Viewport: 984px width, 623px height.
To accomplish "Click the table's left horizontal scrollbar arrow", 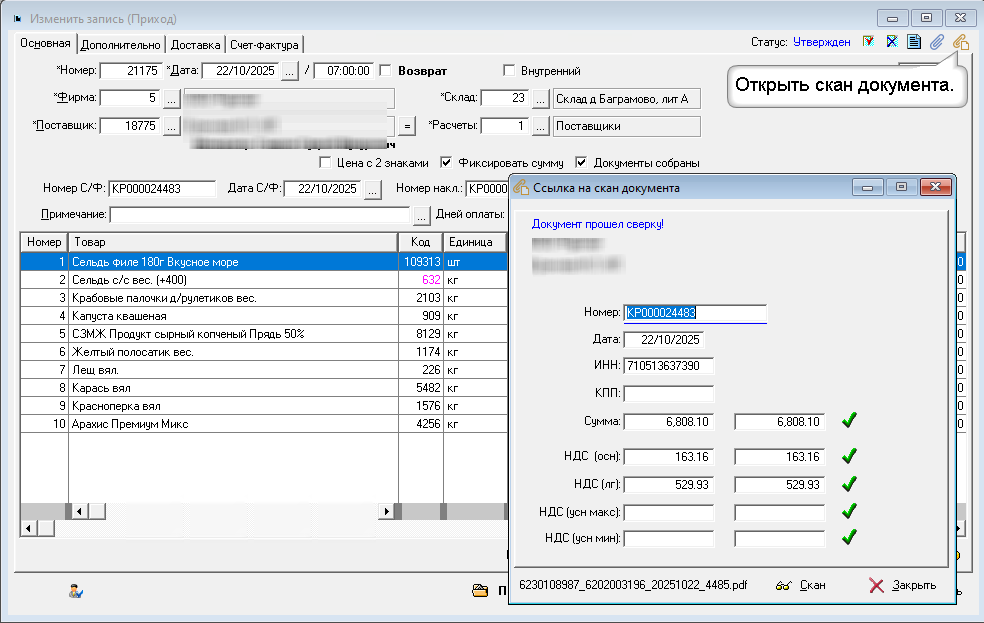I will (x=28, y=528).
